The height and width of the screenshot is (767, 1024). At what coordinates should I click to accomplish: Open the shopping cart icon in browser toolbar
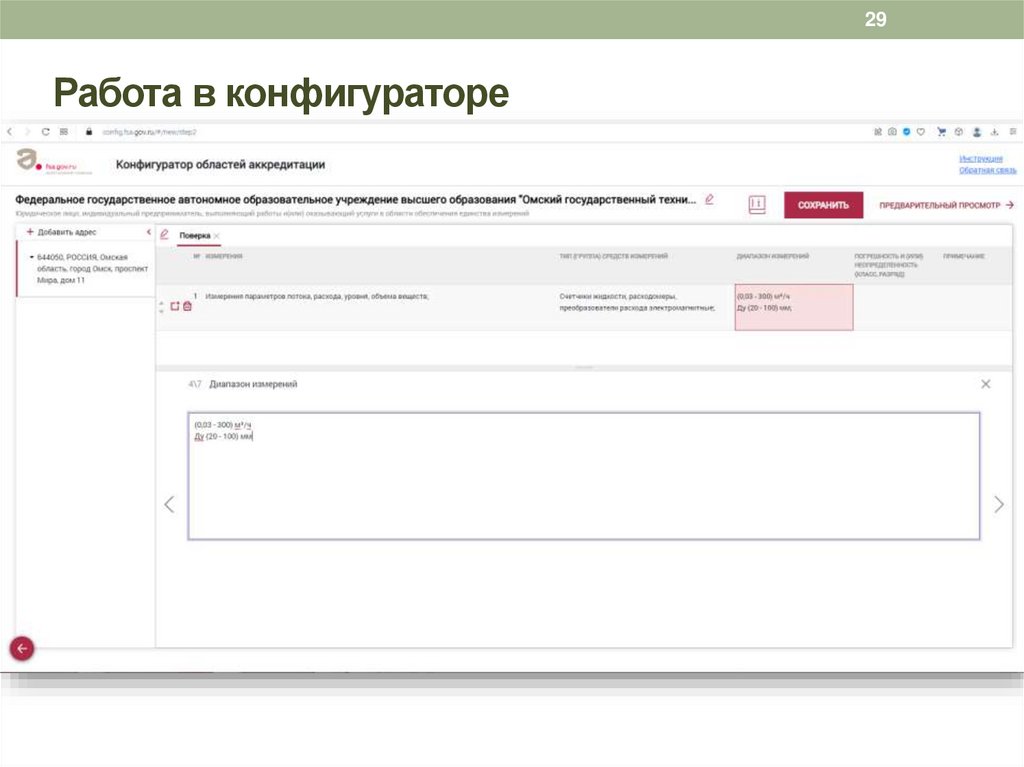[941, 131]
